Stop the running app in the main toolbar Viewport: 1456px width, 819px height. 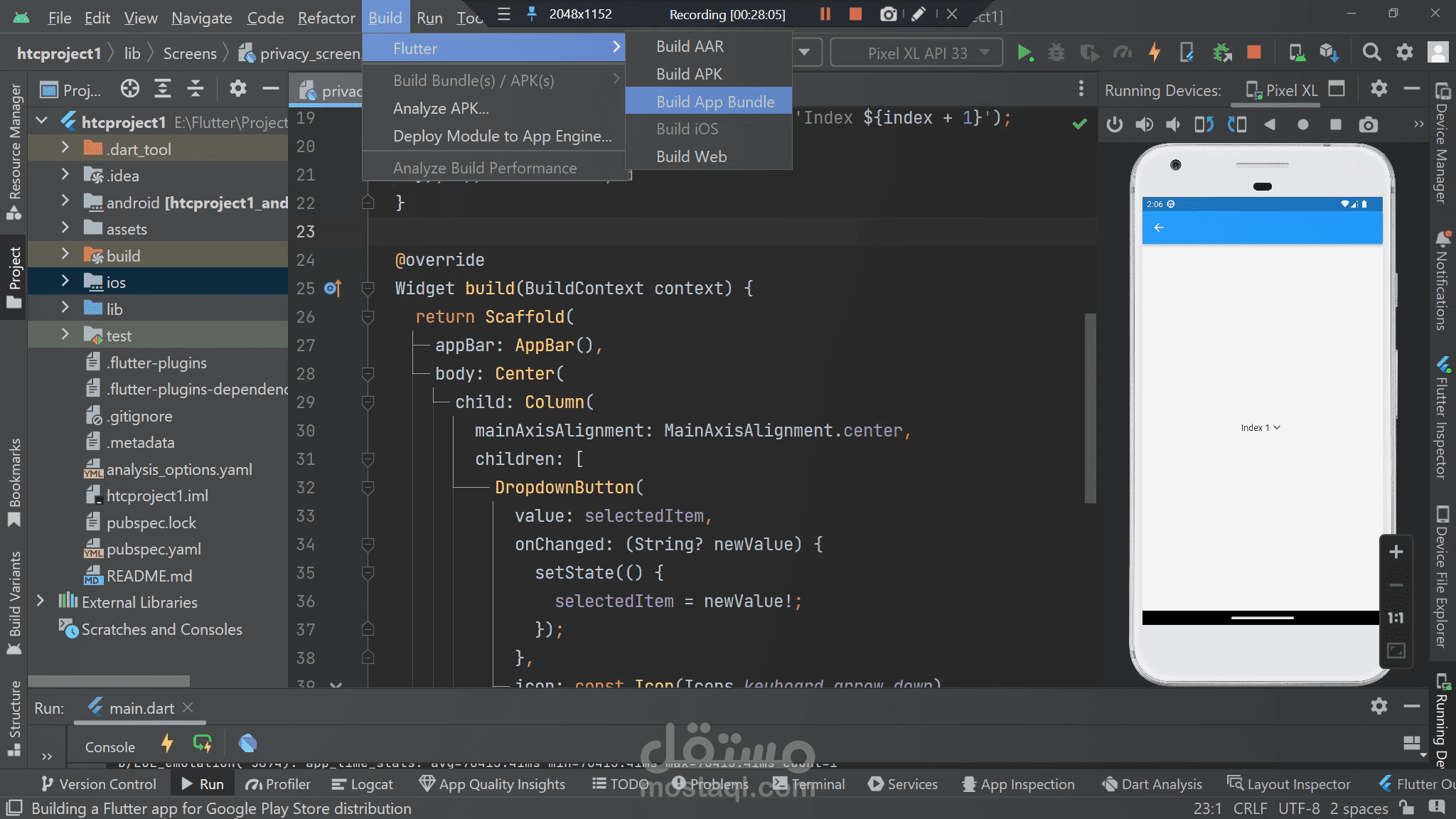tap(1254, 53)
